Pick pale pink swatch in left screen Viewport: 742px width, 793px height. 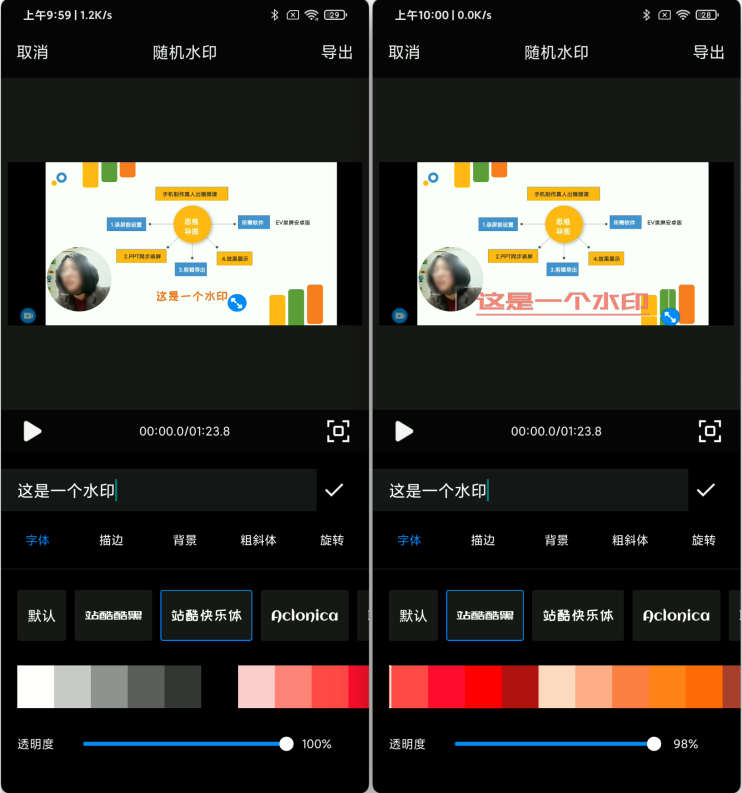[256, 686]
